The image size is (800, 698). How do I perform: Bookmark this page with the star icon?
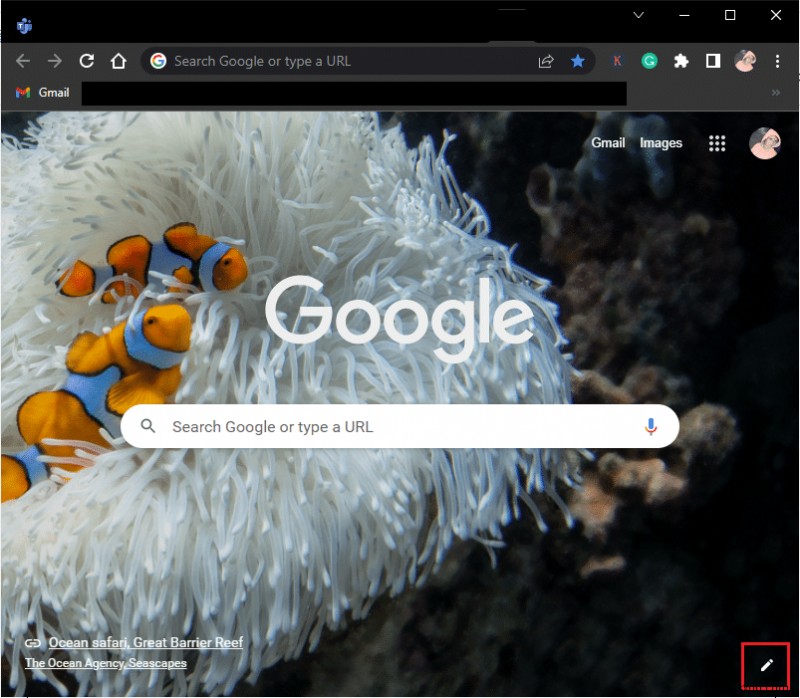coord(579,61)
